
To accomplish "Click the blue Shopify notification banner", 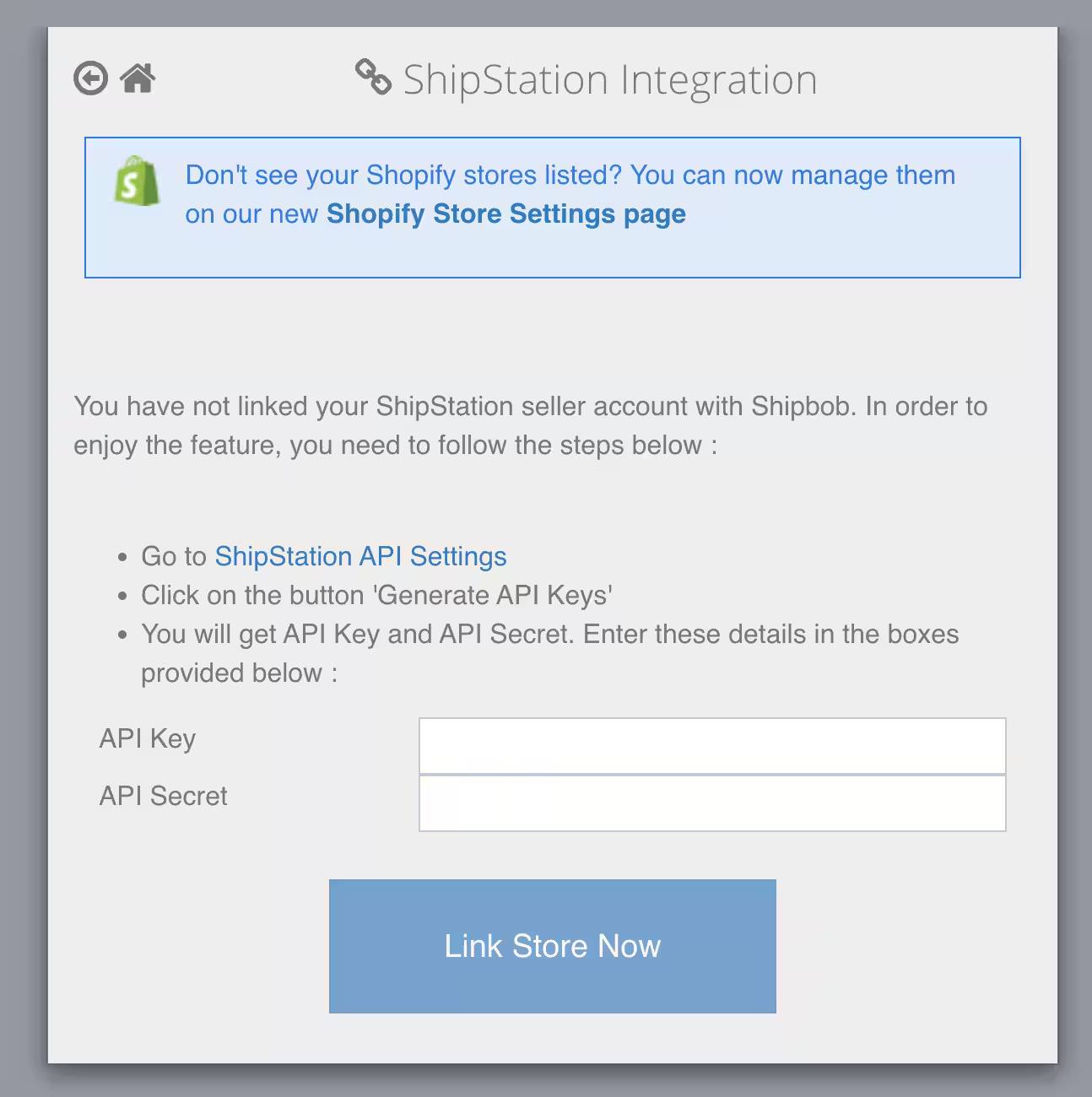I will point(552,207).
